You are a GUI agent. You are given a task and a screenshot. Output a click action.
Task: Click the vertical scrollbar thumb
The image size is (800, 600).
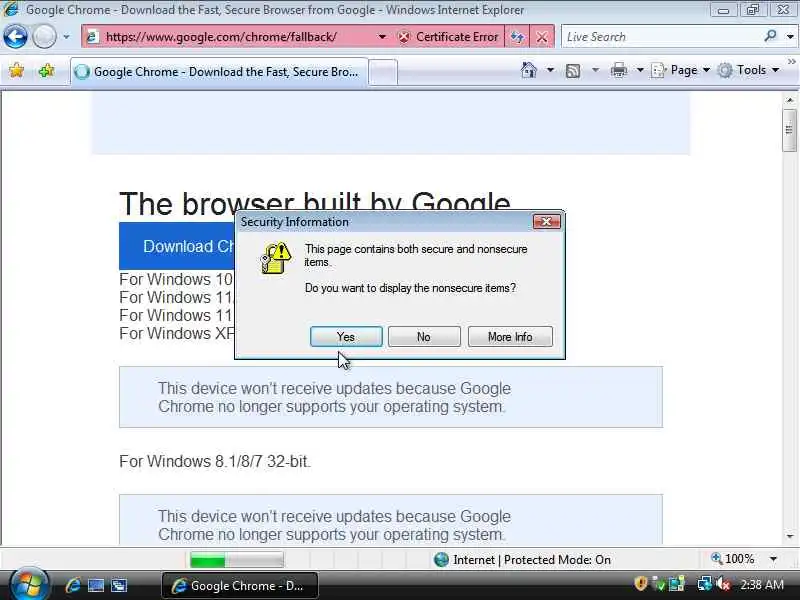[790, 130]
